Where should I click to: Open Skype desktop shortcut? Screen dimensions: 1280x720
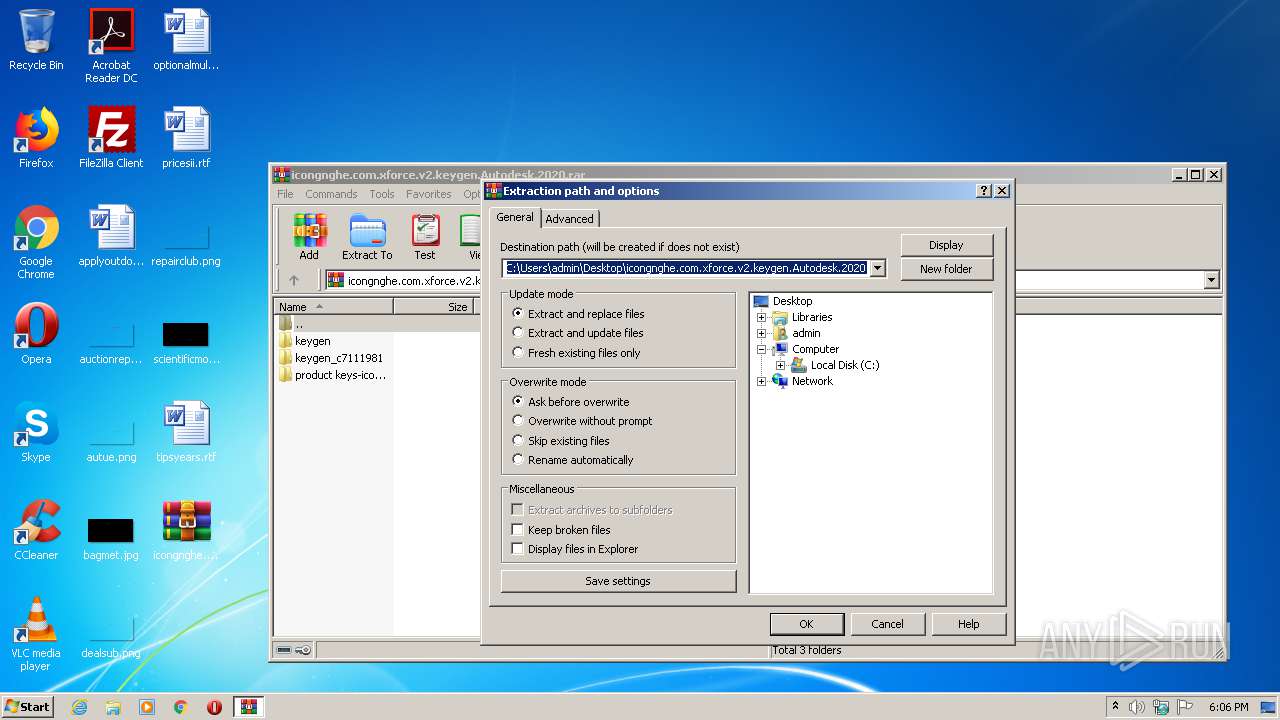pos(36,432)
